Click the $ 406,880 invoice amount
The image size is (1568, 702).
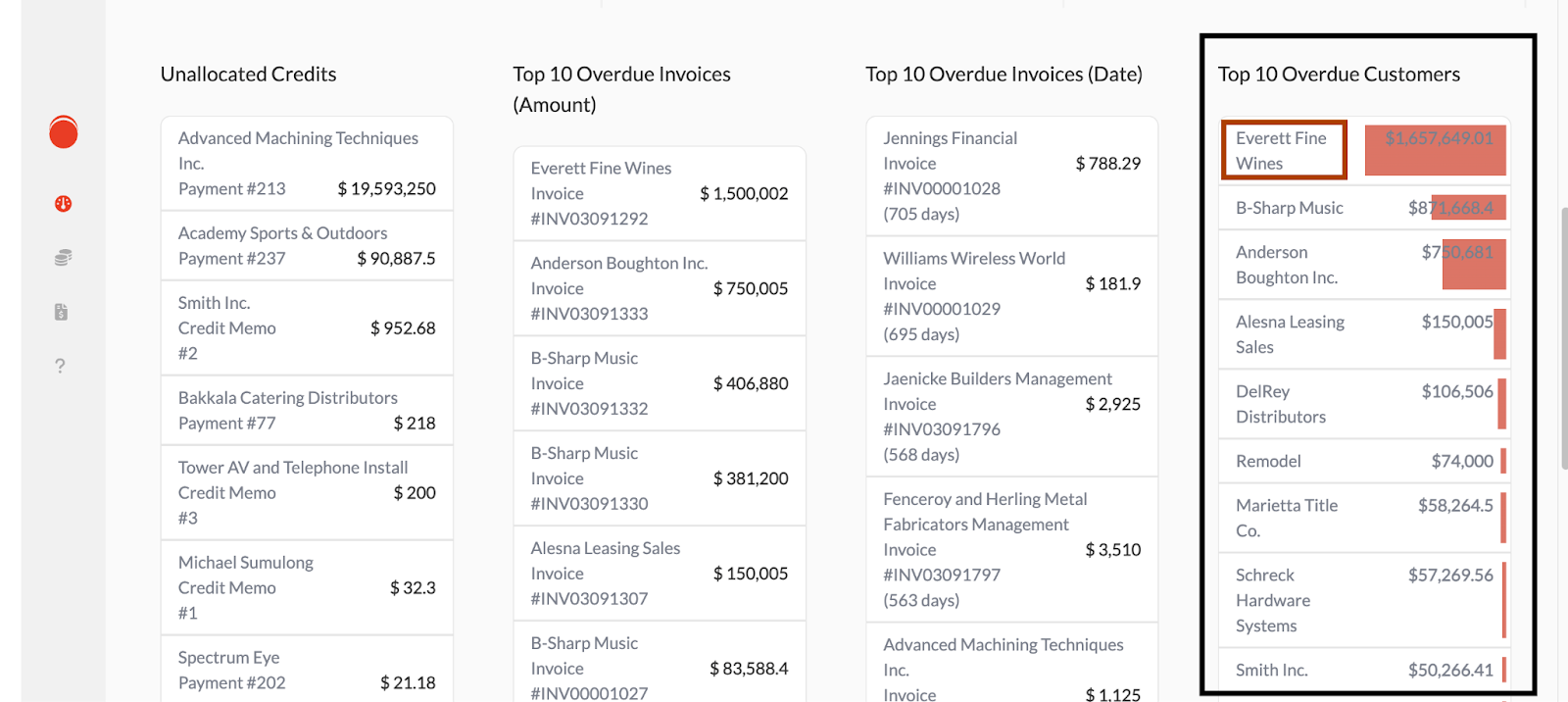coord(751,384)
